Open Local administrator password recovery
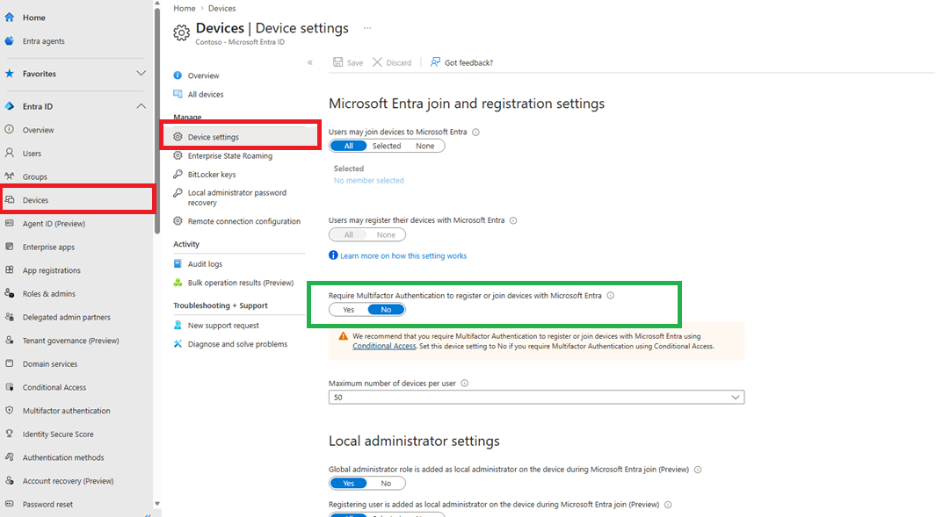Screen dimensions: 936x517 pos(239,198)
